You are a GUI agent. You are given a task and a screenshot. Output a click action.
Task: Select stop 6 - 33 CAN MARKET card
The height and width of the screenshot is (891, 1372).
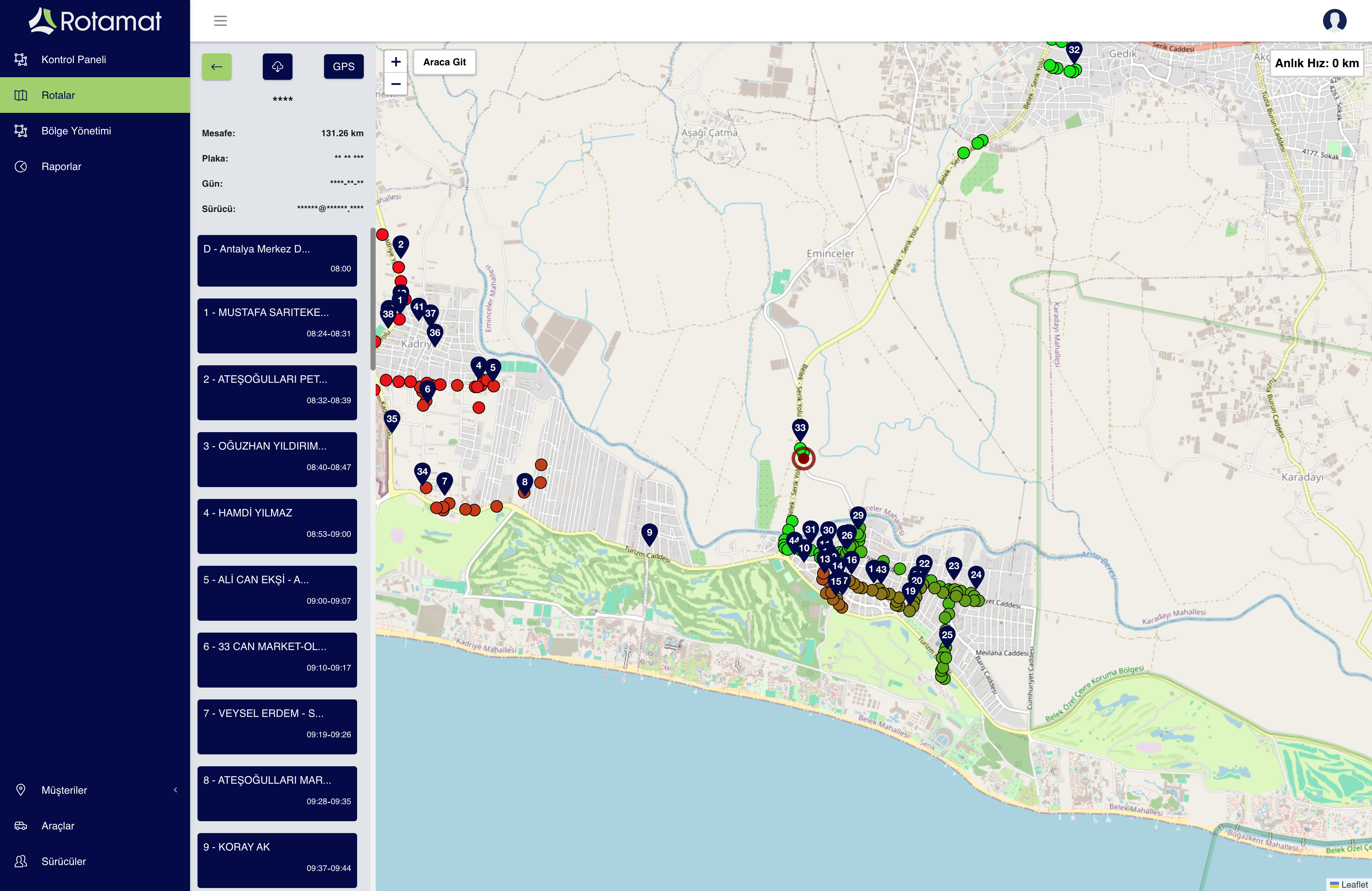277,660
